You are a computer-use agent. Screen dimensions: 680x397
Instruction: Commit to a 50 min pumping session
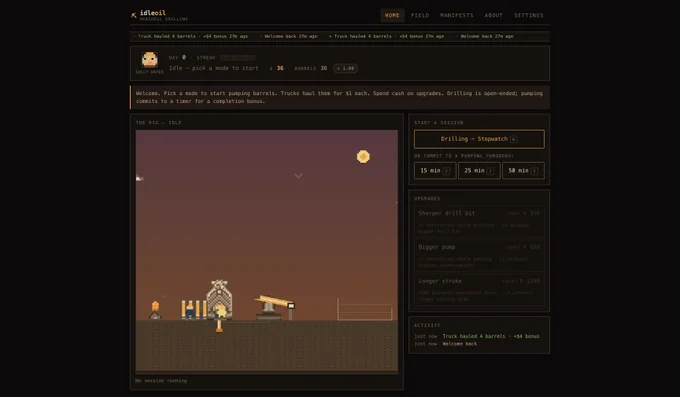[x=523, y=171]
